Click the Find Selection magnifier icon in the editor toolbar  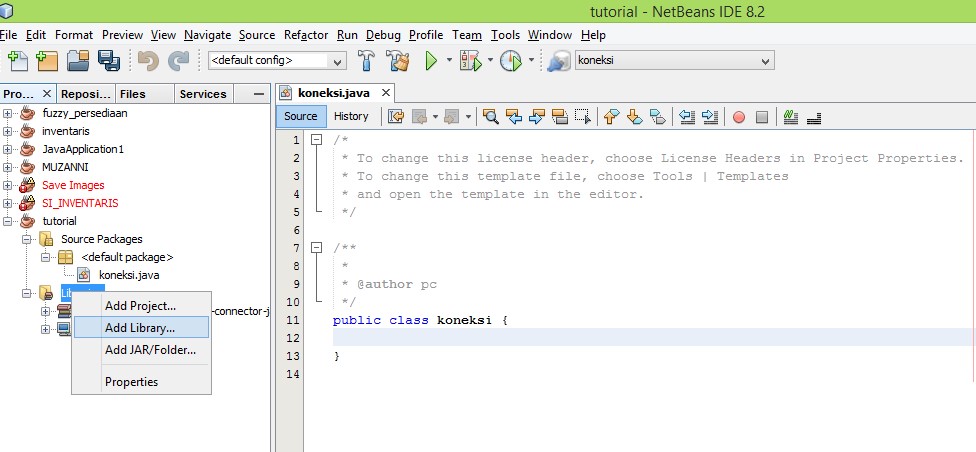point(491,116)
